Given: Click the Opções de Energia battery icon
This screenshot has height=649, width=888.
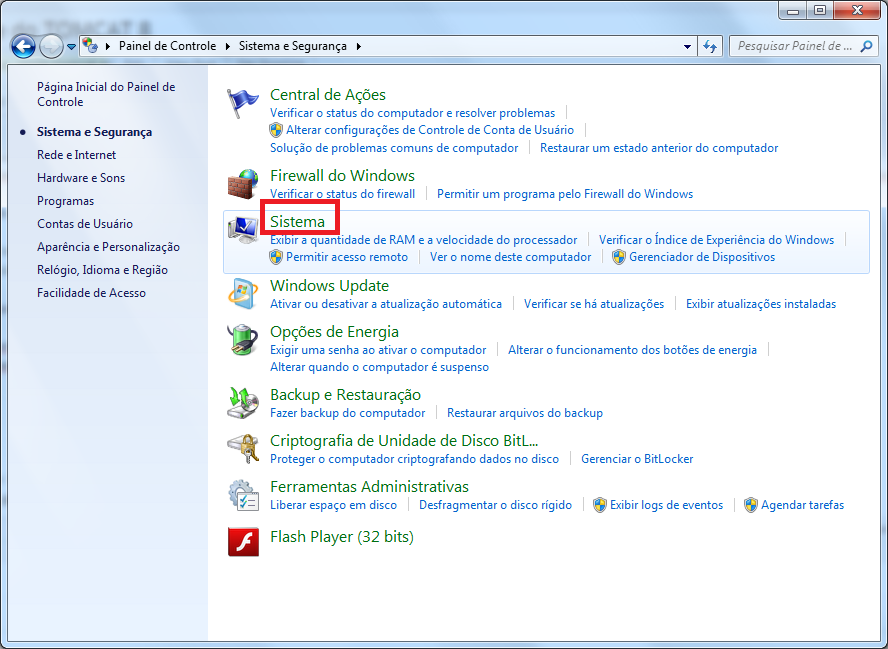Looking at the screenshot, I should [x=243, y=340].
